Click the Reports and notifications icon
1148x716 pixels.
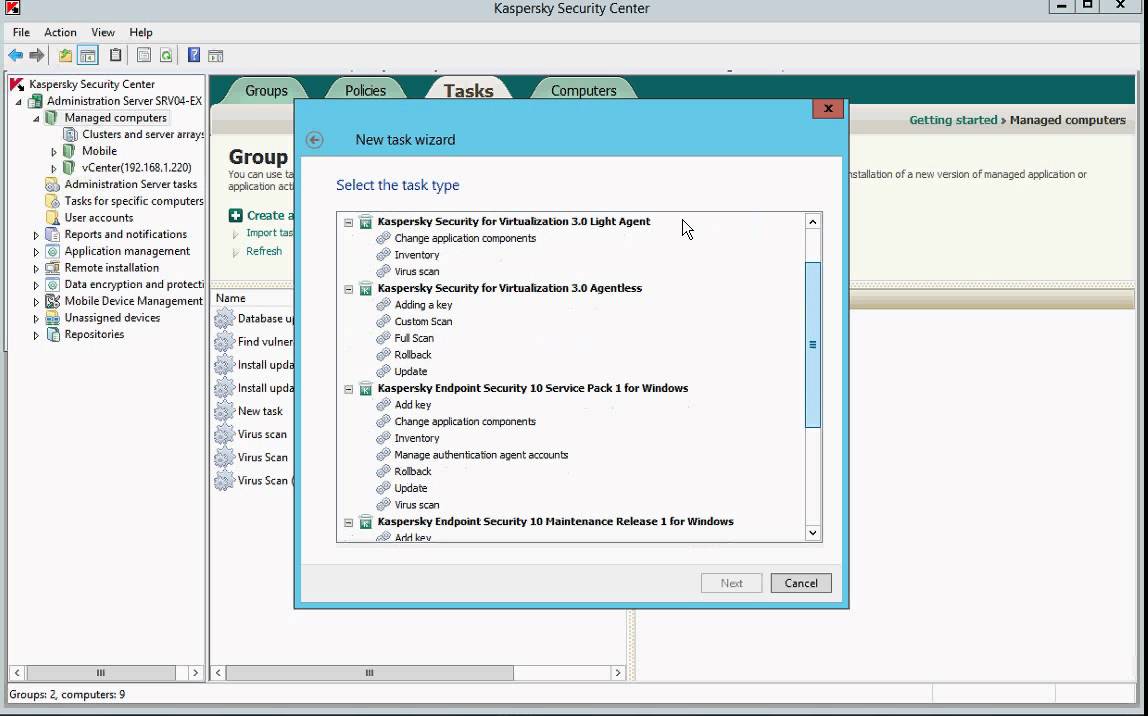[x=52, y=234]
